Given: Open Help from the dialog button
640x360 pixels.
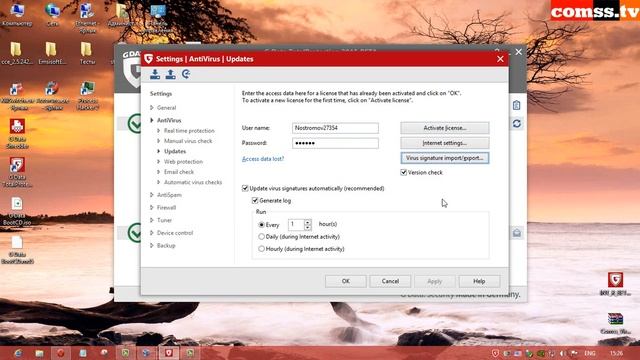Looking at the screenshot, I should (479, 281).
